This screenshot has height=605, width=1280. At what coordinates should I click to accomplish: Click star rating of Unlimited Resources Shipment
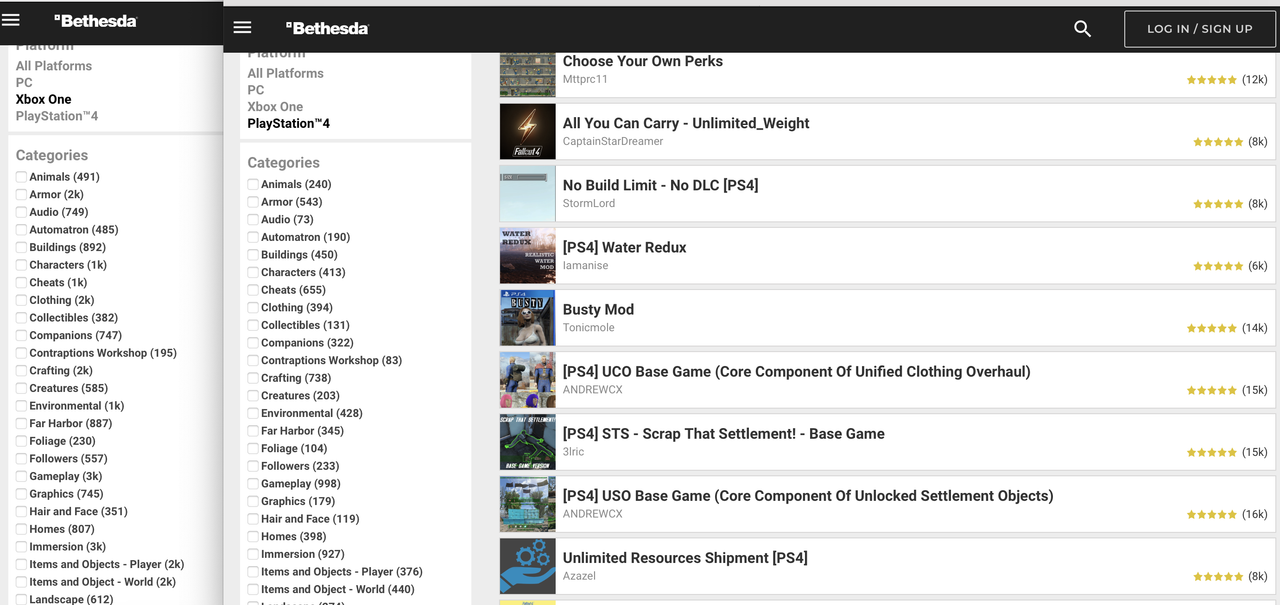pyautogui.click(x=1218, y=576)
